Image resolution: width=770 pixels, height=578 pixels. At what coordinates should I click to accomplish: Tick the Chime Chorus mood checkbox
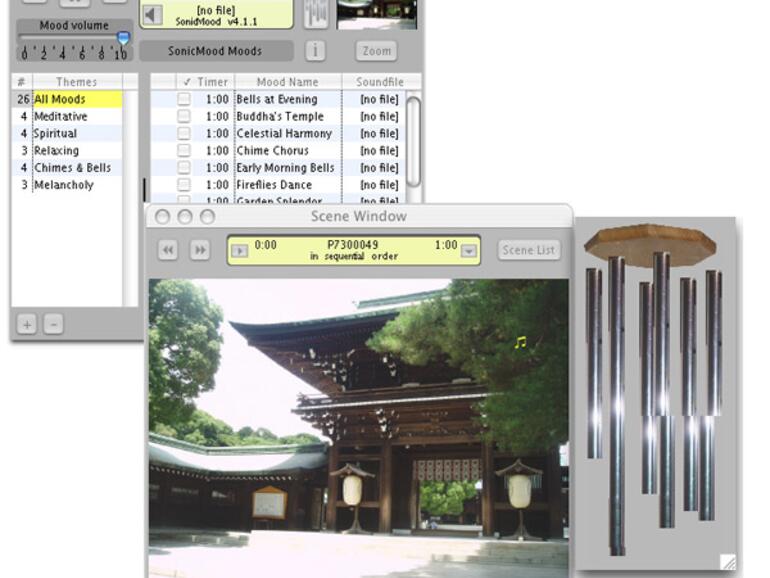coord(184,151)
